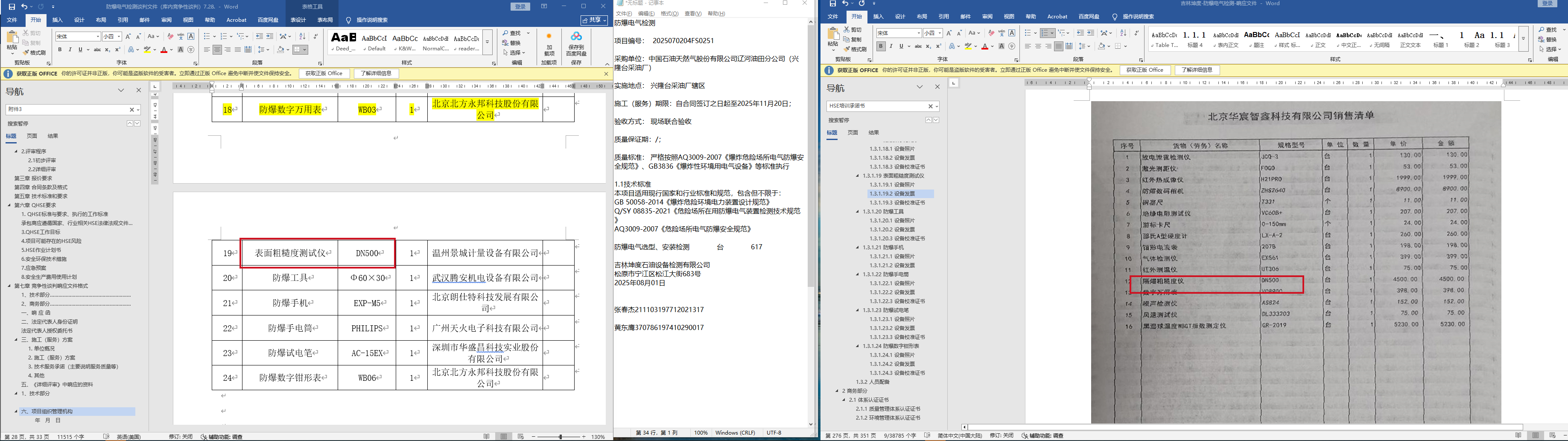This screenshot has height=441, width=1568.
Task: Switch to 页面 tab in left navigation pane
Action: click(x=32, y=136)
